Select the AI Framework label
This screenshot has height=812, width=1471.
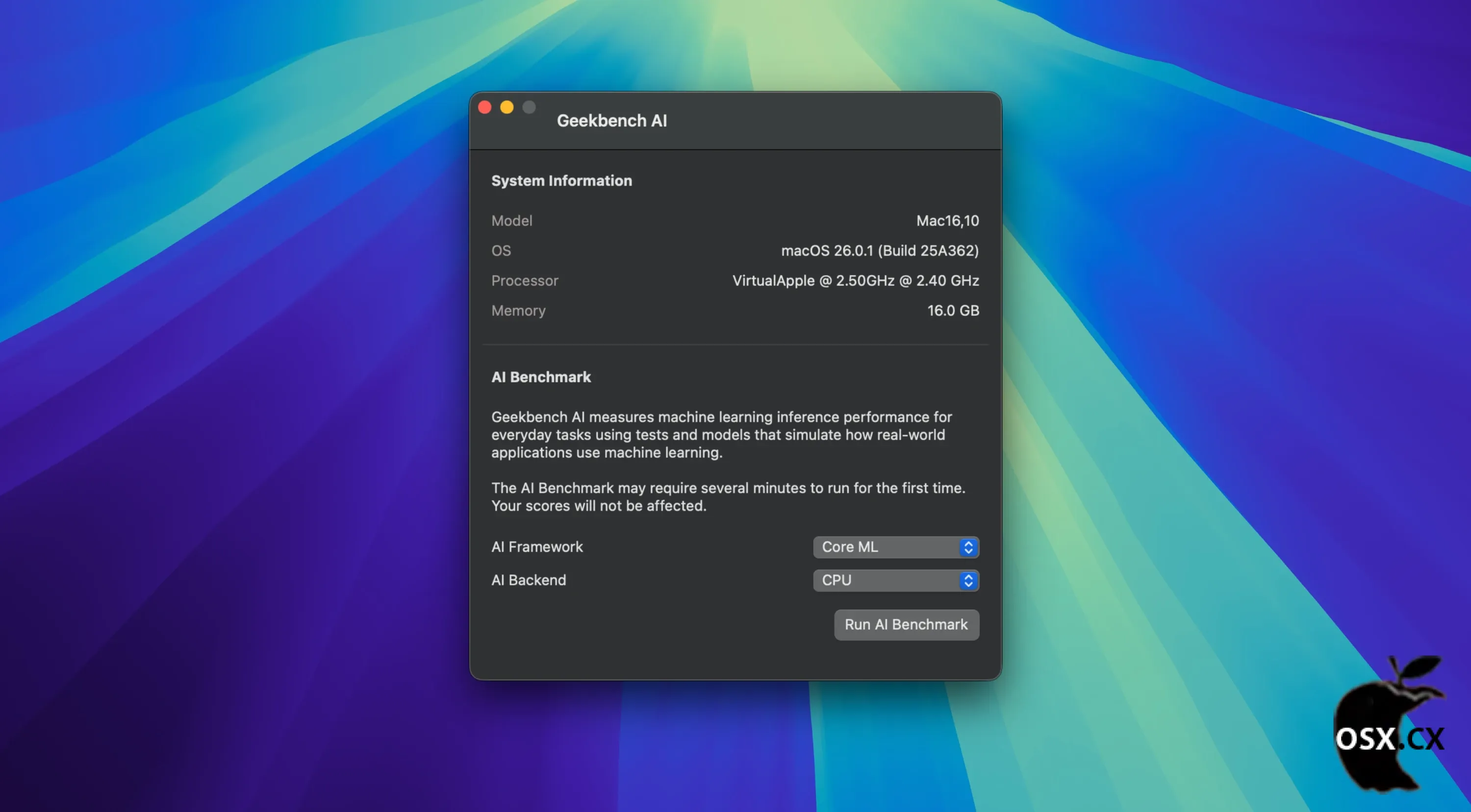pyautogui.click(x=537, y=547)
